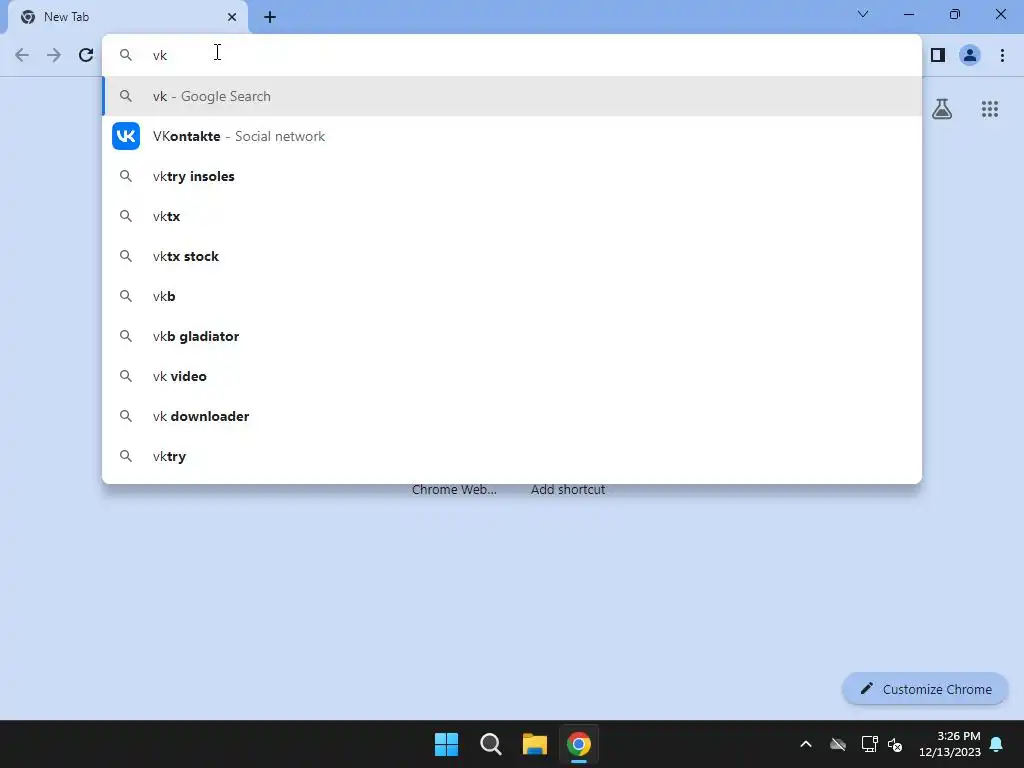Select the 'vkb' suggestion
Screen dimensions: 1024x768
pyautogui.click(x=512, y=296)
